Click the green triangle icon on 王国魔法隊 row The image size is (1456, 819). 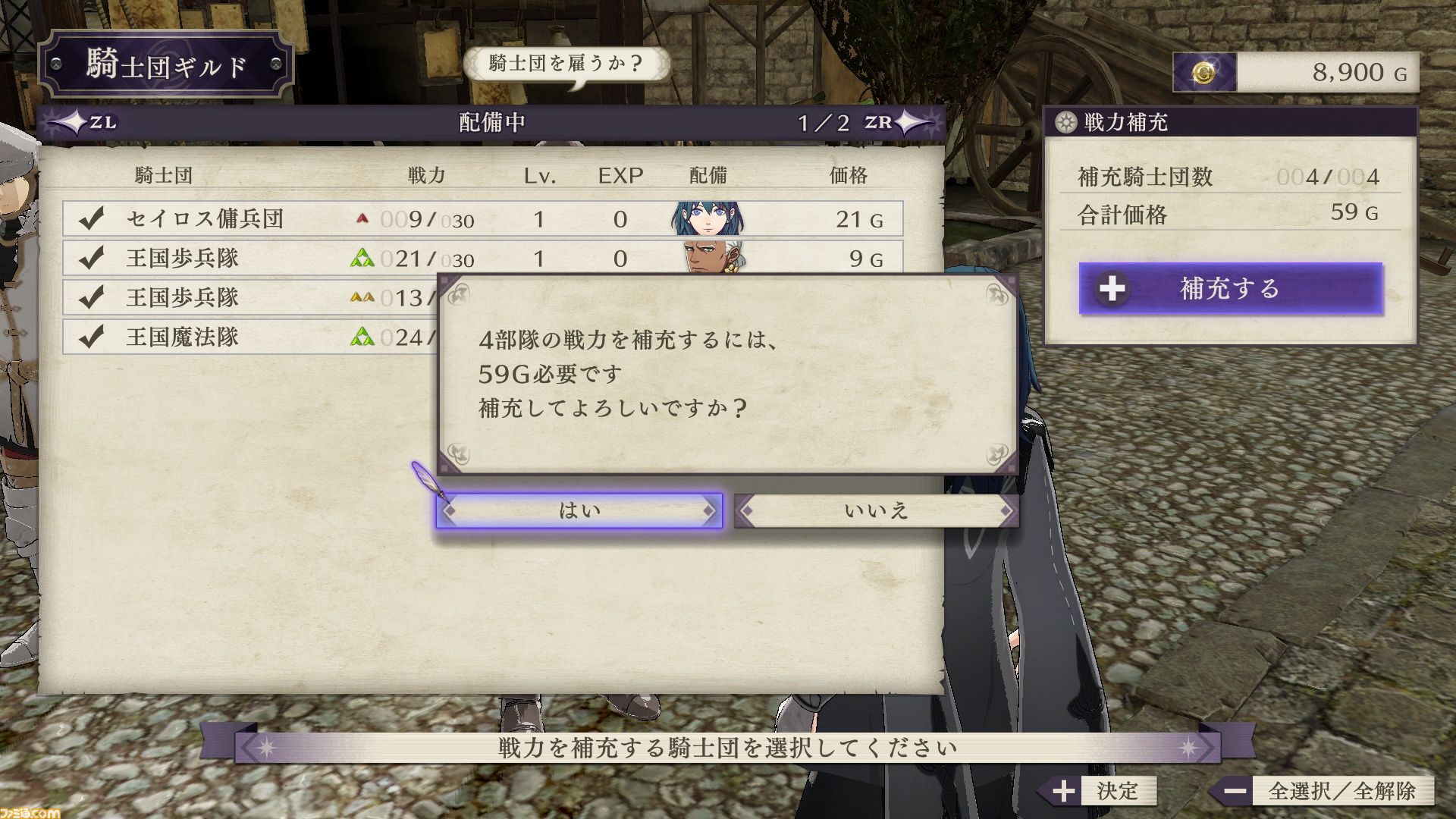pyautogui.click(x=362, y=337)
